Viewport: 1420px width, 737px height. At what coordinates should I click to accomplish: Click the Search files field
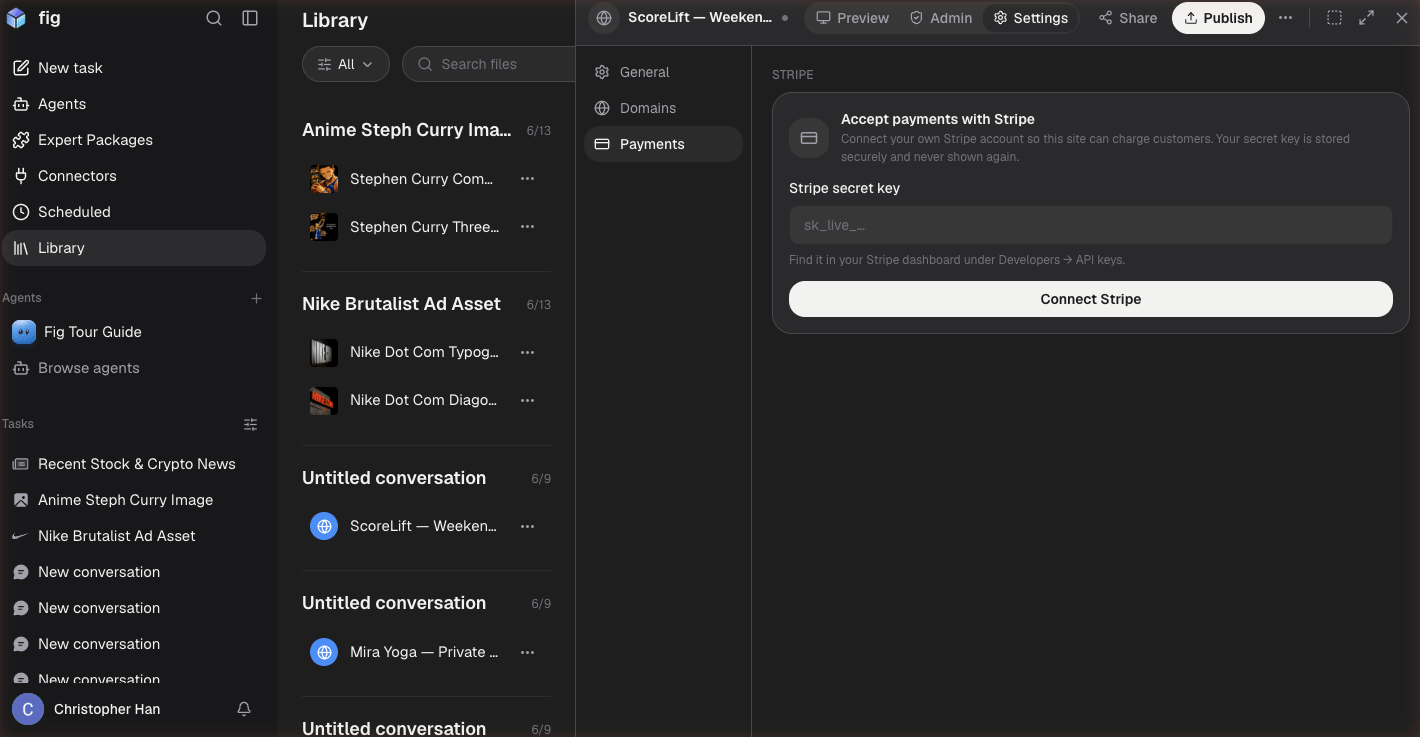coord(489,64)
